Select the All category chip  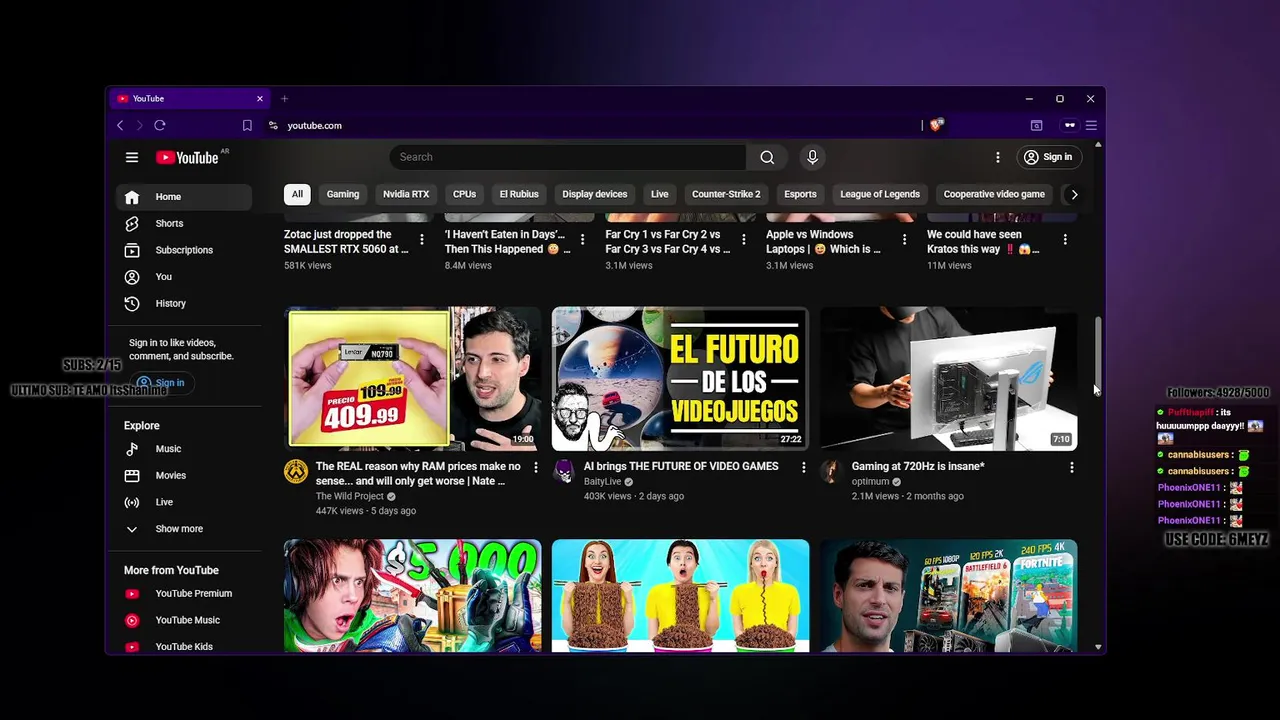click(x=297, y=194)
